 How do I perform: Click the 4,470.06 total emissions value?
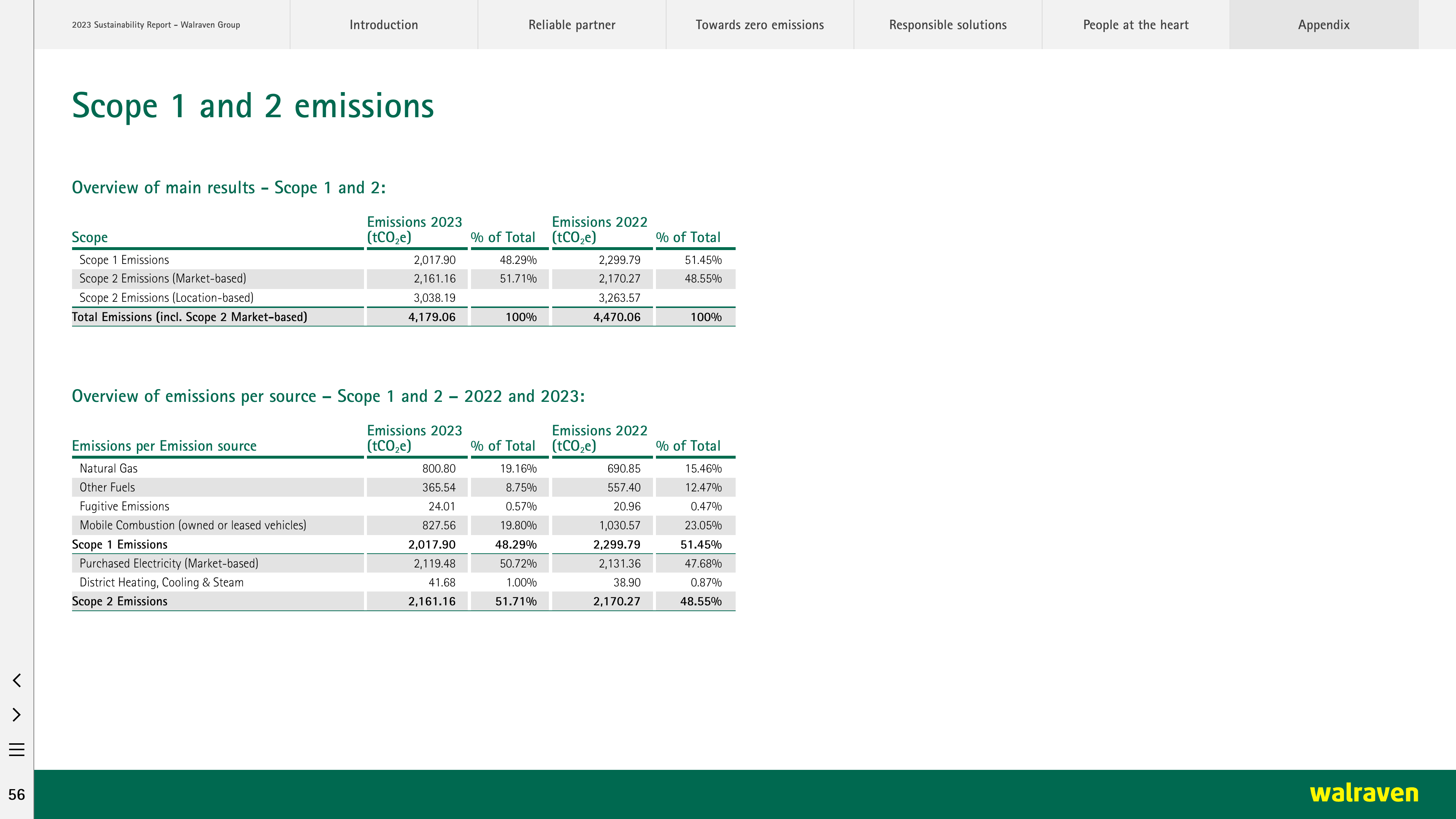click(x=617, y=317)
